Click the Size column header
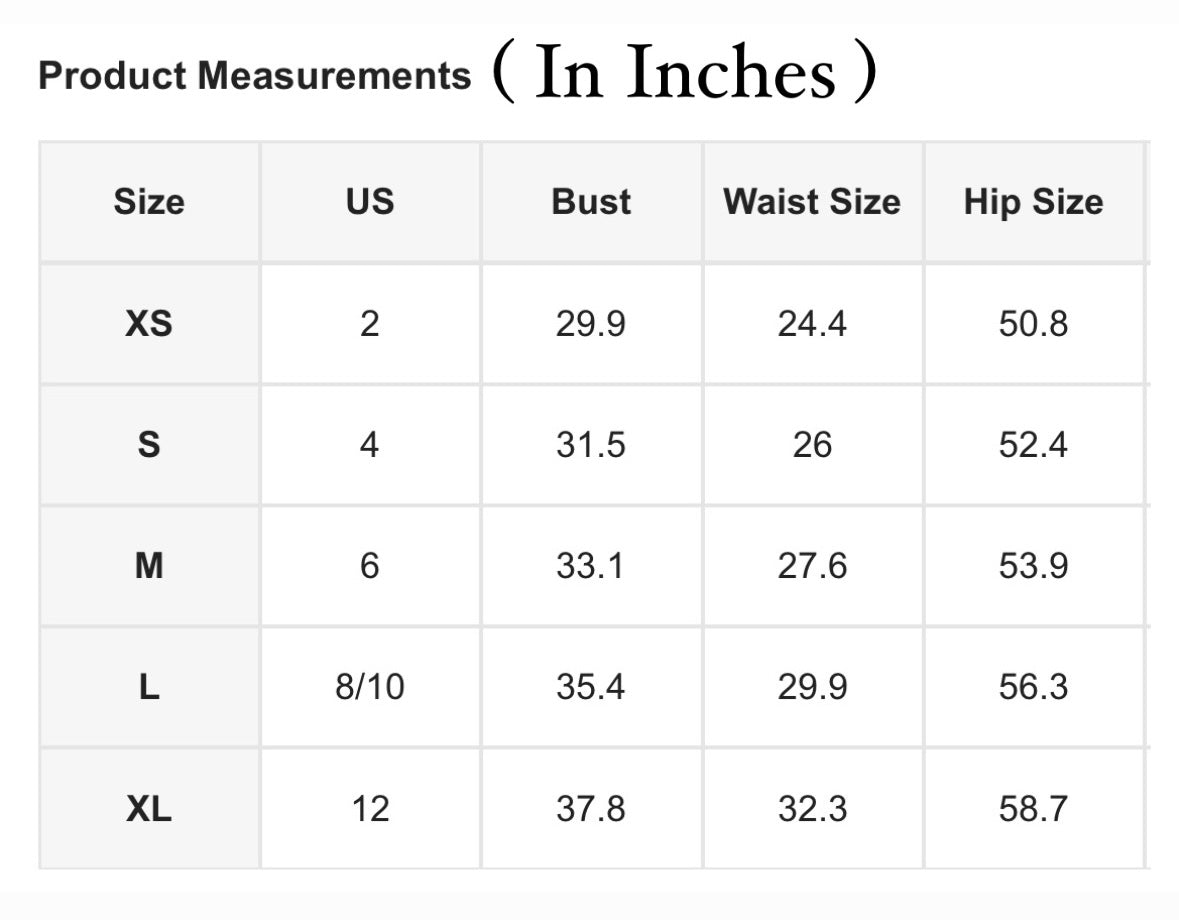 tap(149, 202)
